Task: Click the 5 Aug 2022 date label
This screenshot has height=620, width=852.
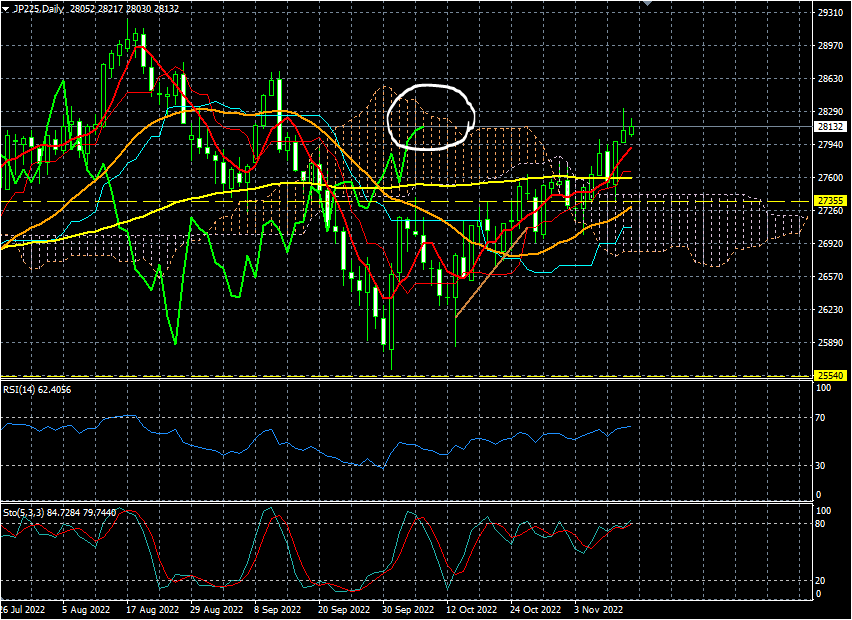Action: coord(85,610)
